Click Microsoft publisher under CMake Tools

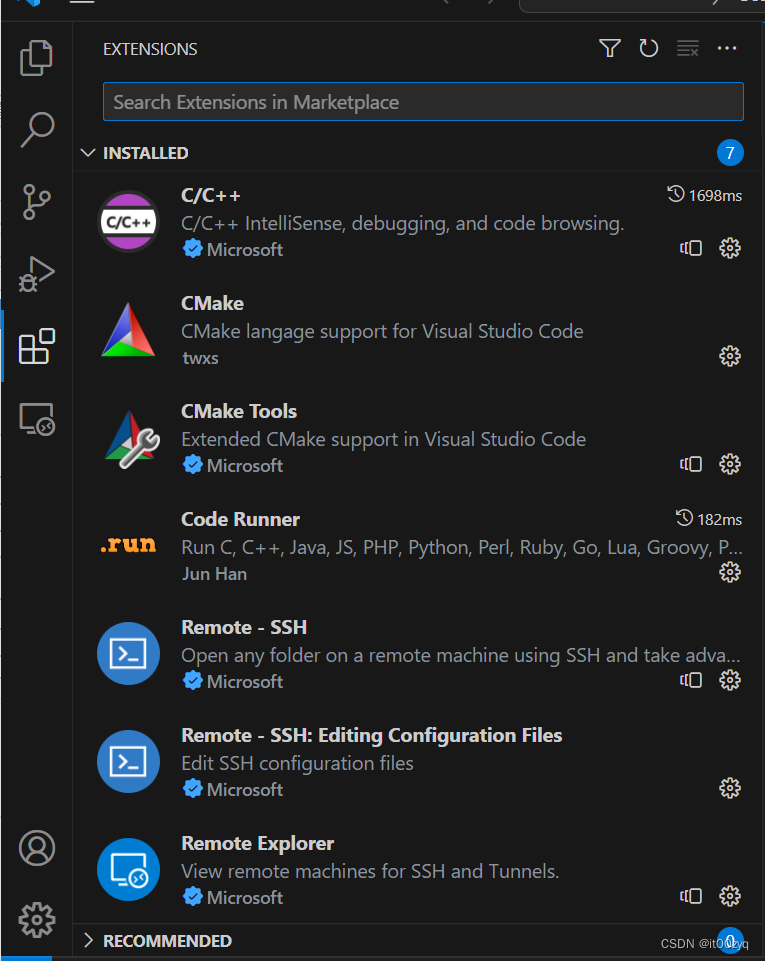pos(245,465)
